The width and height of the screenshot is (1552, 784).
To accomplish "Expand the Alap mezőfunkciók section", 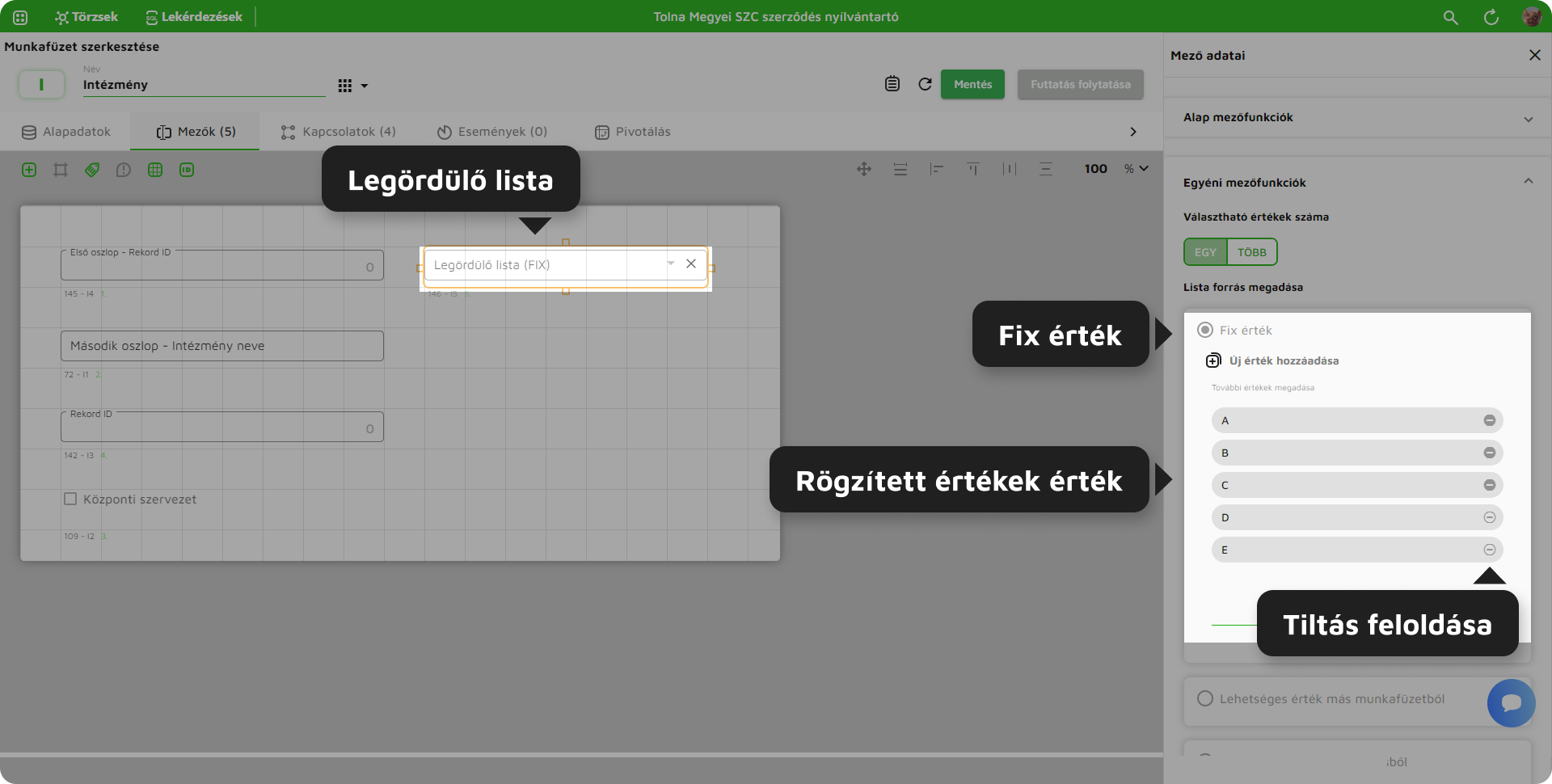I will click(1357, 118).
